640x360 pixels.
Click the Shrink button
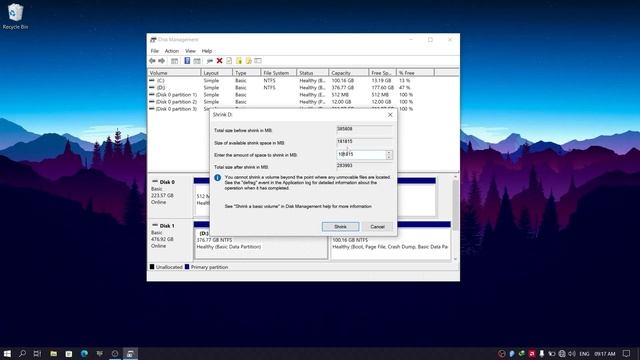[340, 227]
